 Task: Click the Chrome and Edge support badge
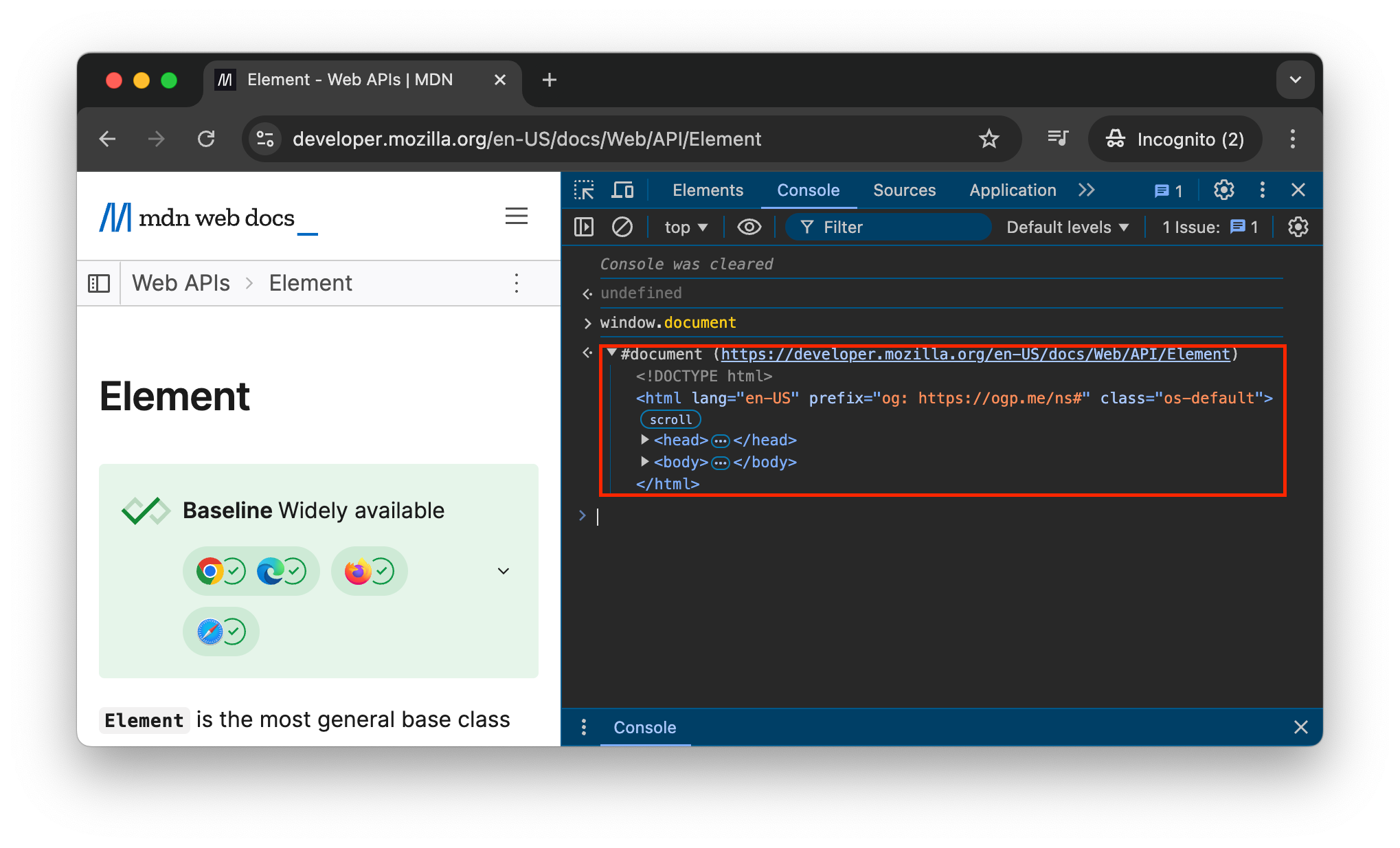251,571
